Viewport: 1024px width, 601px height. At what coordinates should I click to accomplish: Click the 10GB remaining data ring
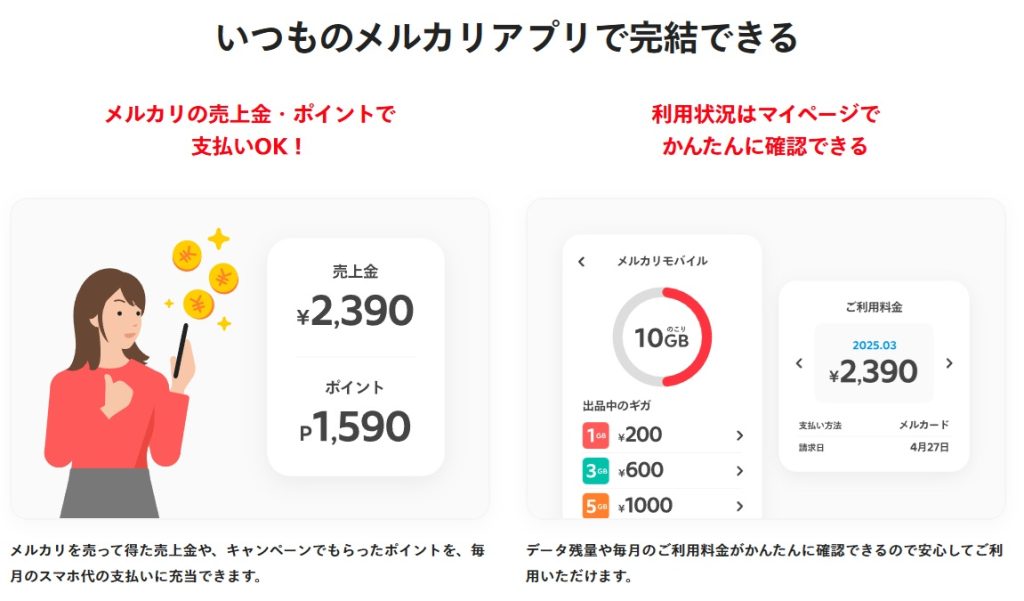pos(662,337)
